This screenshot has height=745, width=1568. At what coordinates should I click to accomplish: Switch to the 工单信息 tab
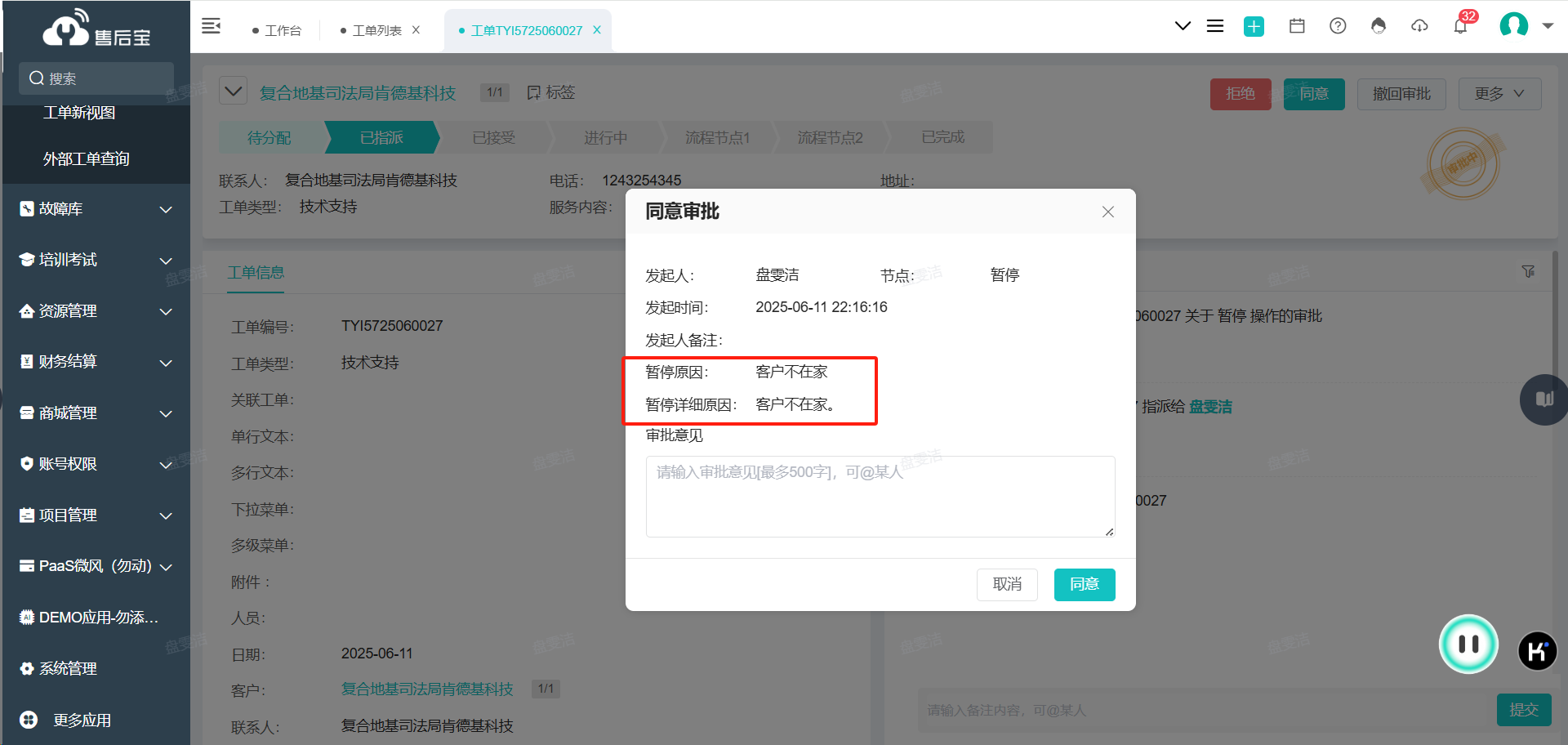tap(256, 273)
